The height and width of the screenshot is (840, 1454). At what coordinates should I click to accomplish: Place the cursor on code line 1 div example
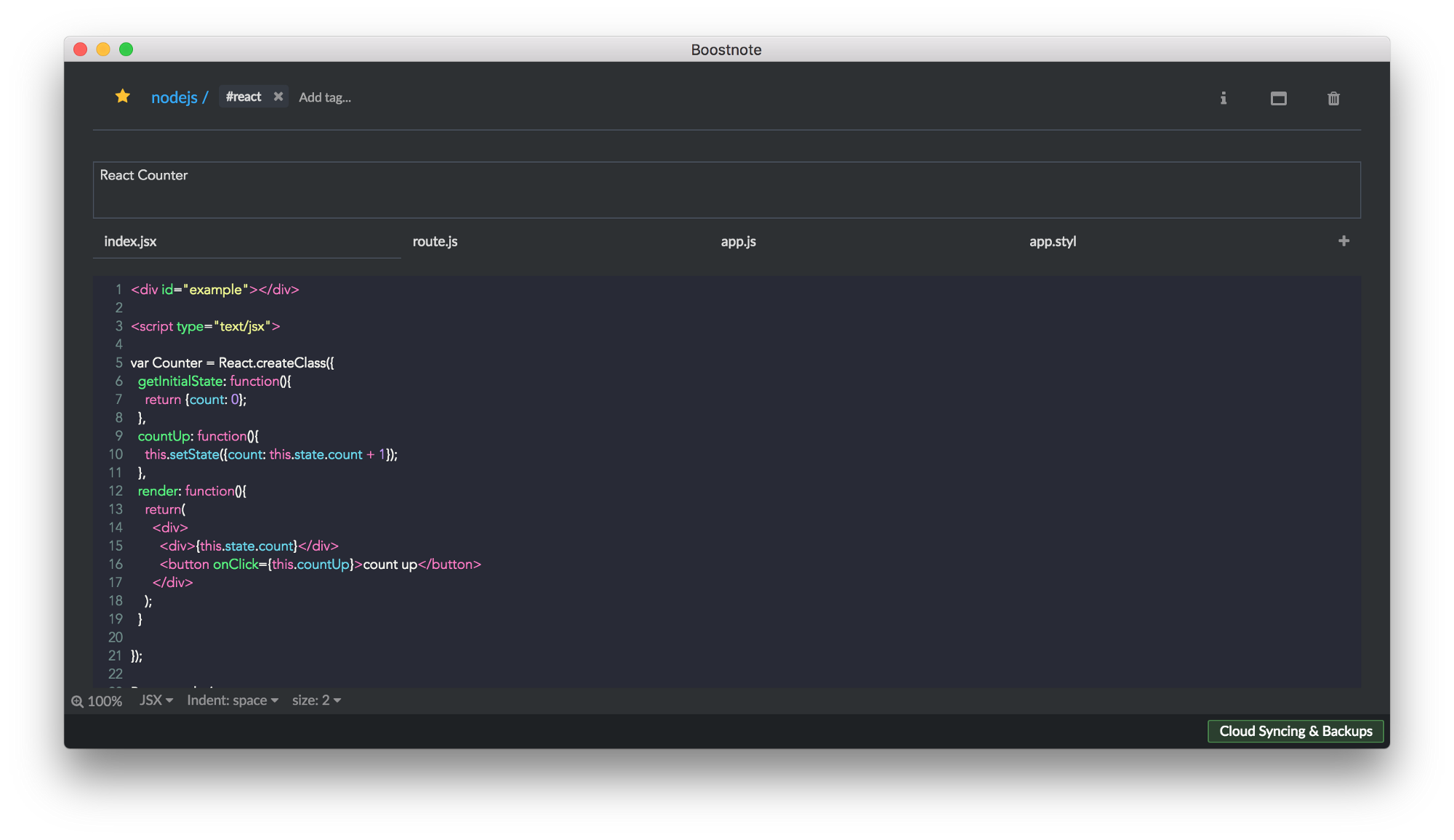coord(214,289)
